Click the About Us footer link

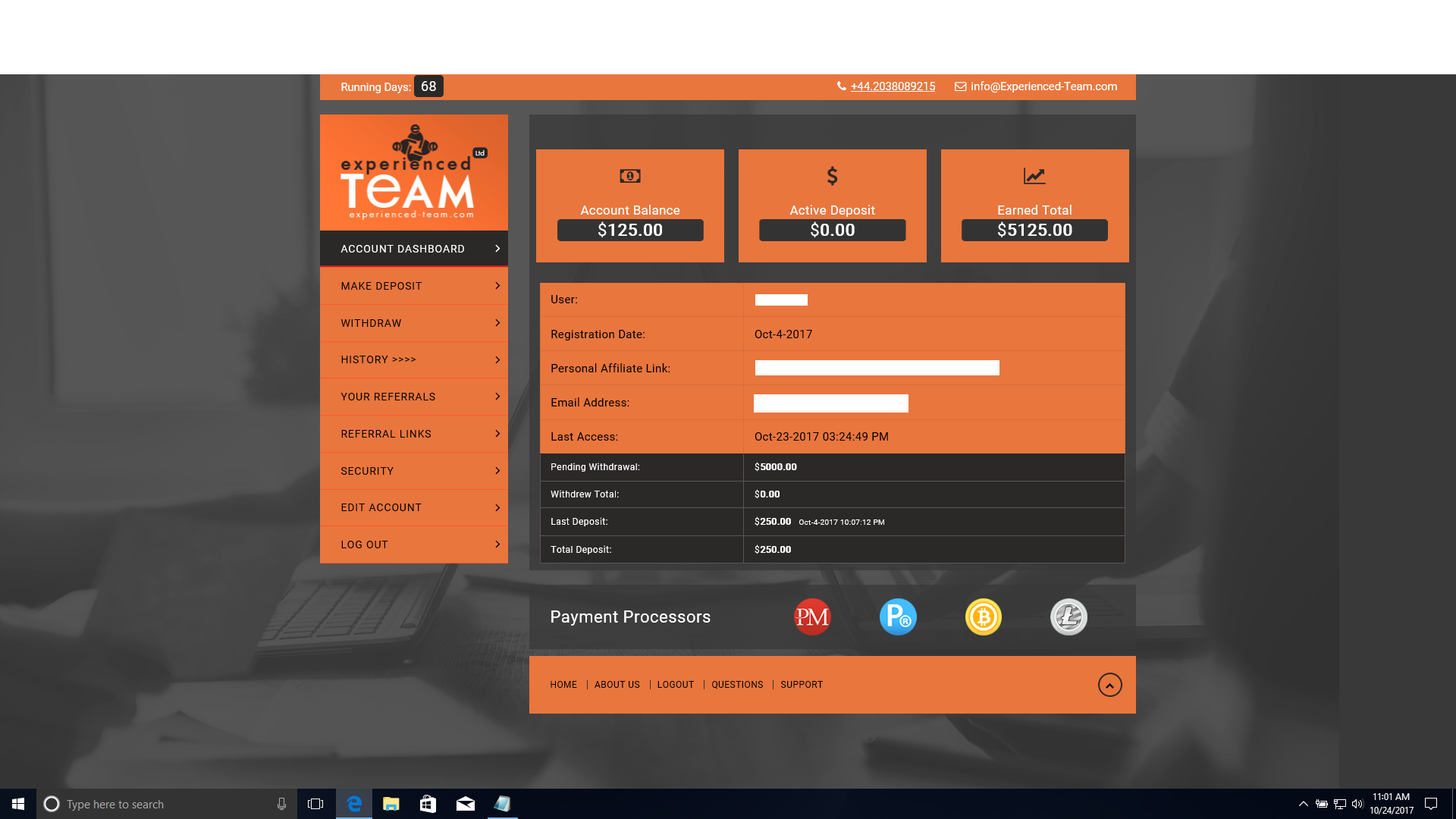pos(617,685)
